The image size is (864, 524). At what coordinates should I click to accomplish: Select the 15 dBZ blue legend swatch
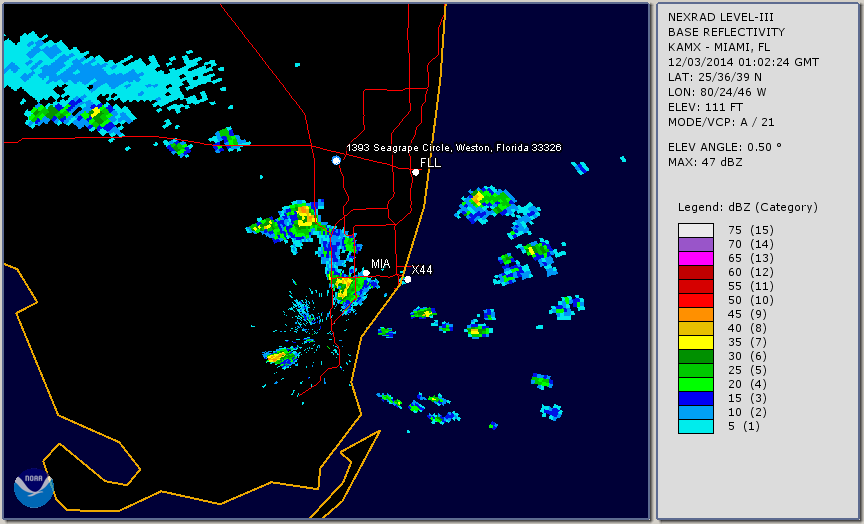click(696, 398)
